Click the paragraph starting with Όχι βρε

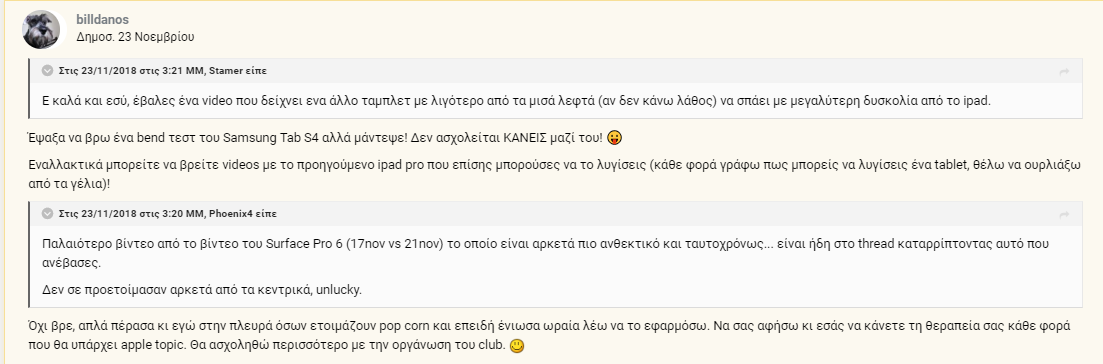point(549,337)
